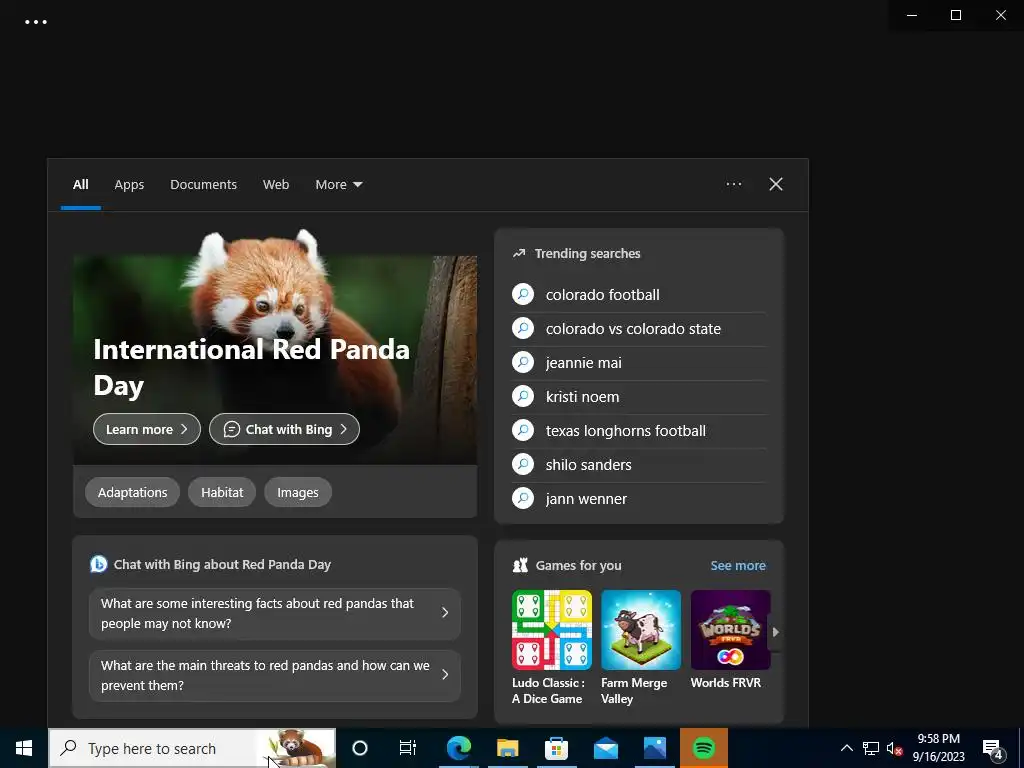Open Ludo Classic game thumbnail
Viewport: 1024px width, 768px height.
click(x=551, y=630)
